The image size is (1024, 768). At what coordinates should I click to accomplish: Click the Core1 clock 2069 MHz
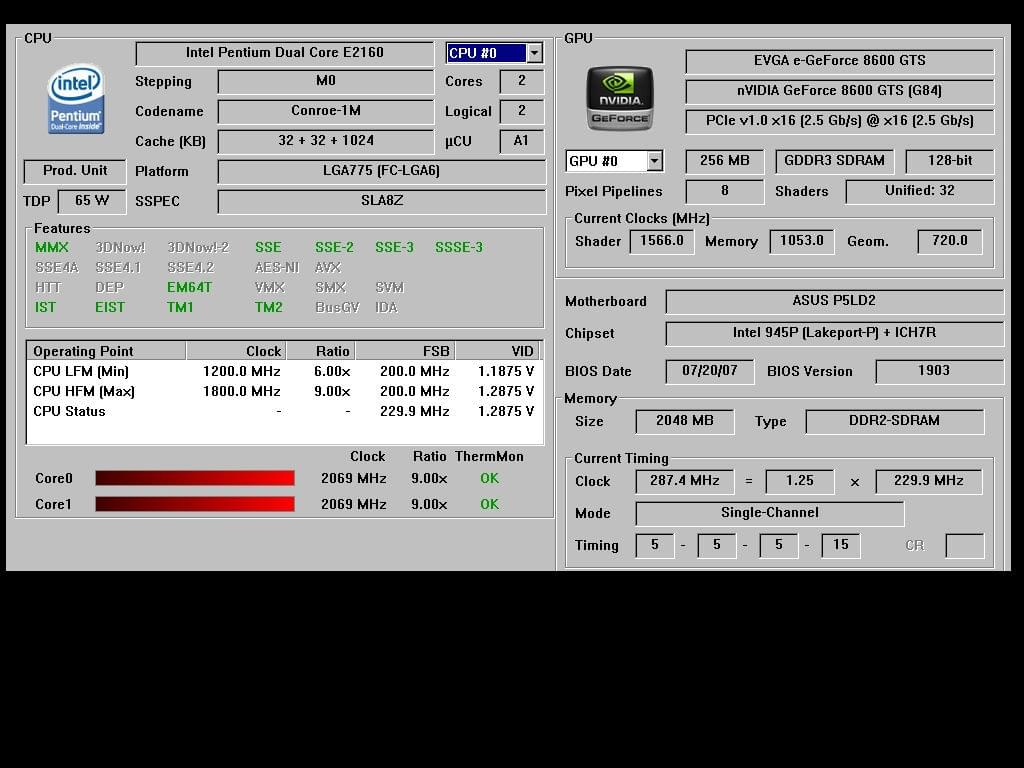pos(353,504)
